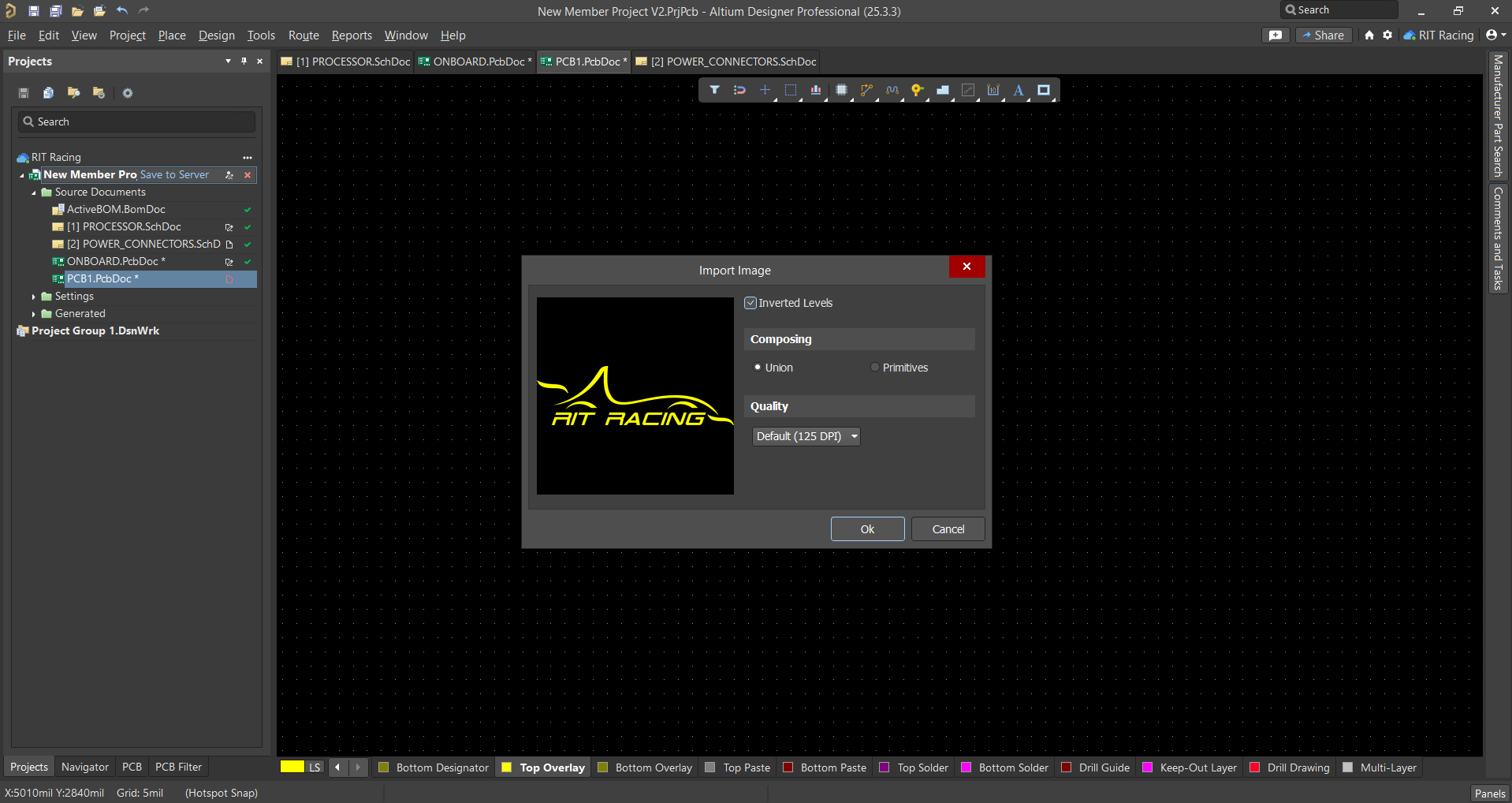This screenshot has height=803, width=1512.
Task: Close the Import Image dialog
Action: pyautogui.click(x=966, y=267)
